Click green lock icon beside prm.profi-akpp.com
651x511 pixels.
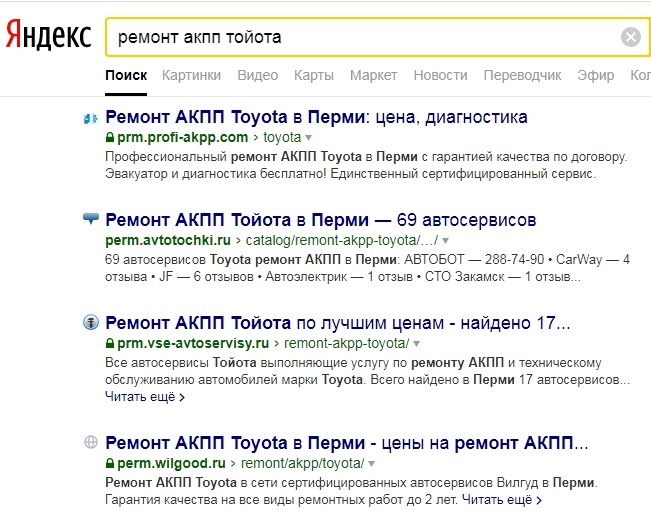pos(109,137)
